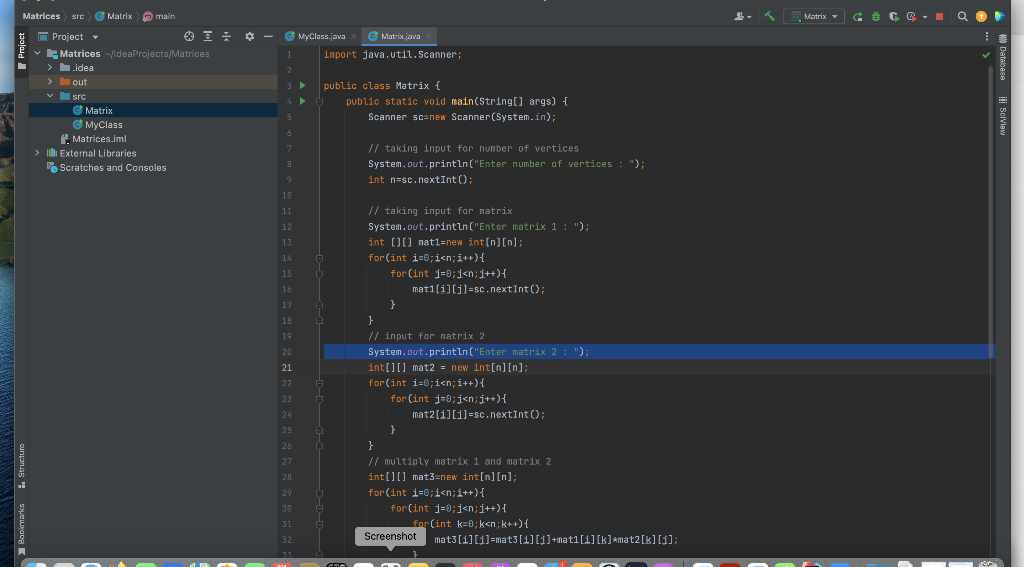Image resolution: width=1024 pixels, height=567 pixels.
Task: Open the Matrix run configuration dropdown
Action: (813, 16)
